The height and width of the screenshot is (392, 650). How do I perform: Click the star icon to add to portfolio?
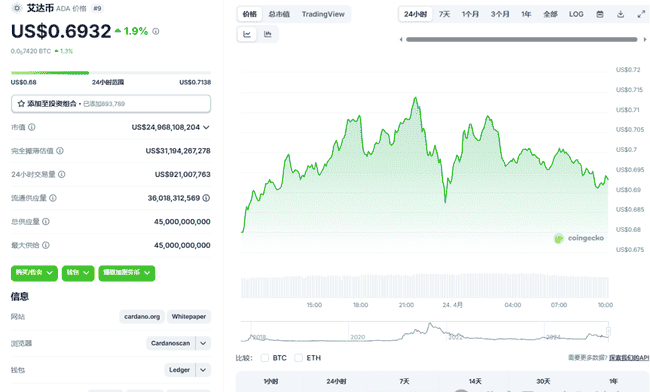point(21,104)
